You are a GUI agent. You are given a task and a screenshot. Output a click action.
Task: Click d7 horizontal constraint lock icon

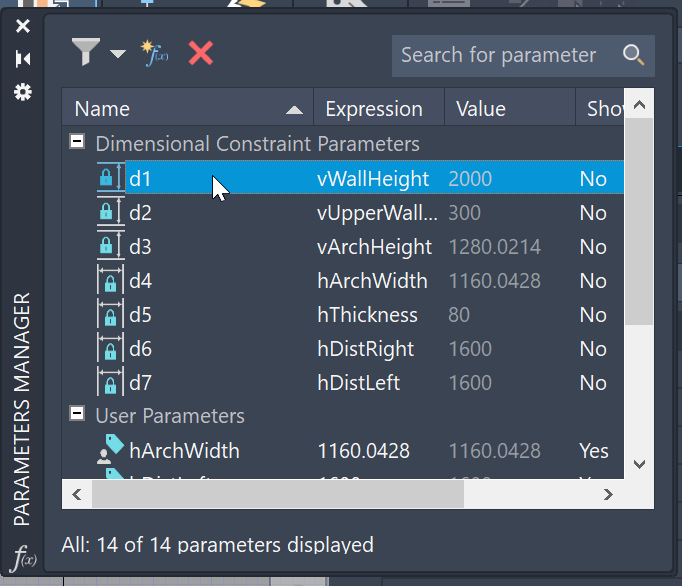tap(110, 382)
